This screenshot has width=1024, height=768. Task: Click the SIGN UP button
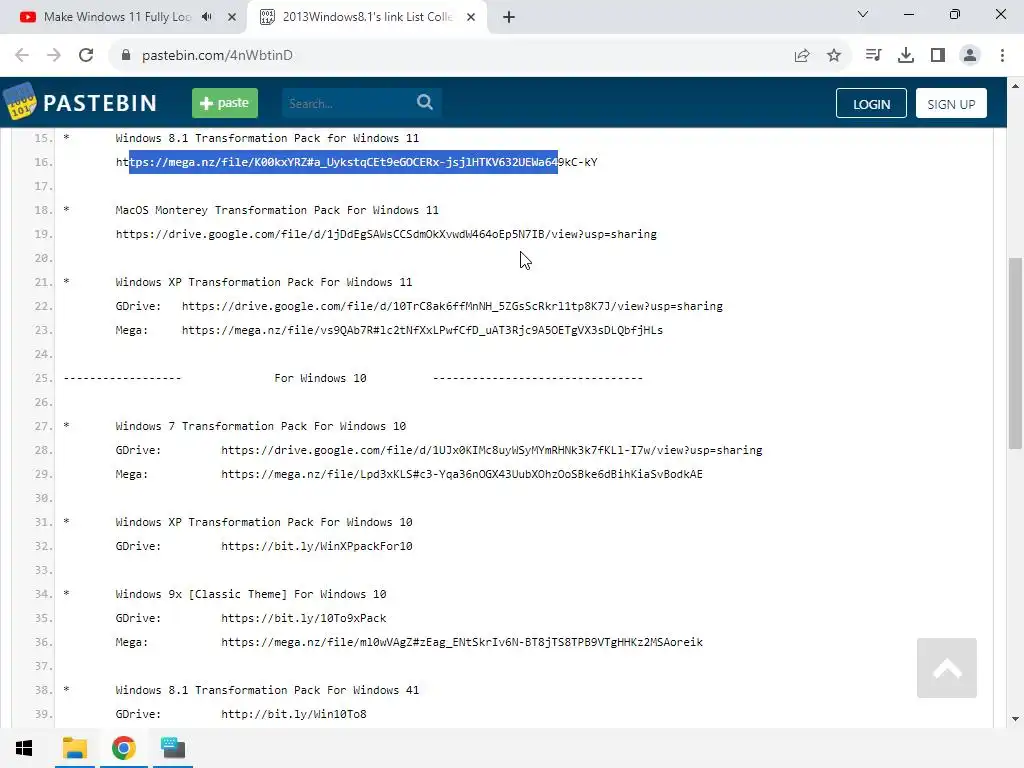pos(951,103)
